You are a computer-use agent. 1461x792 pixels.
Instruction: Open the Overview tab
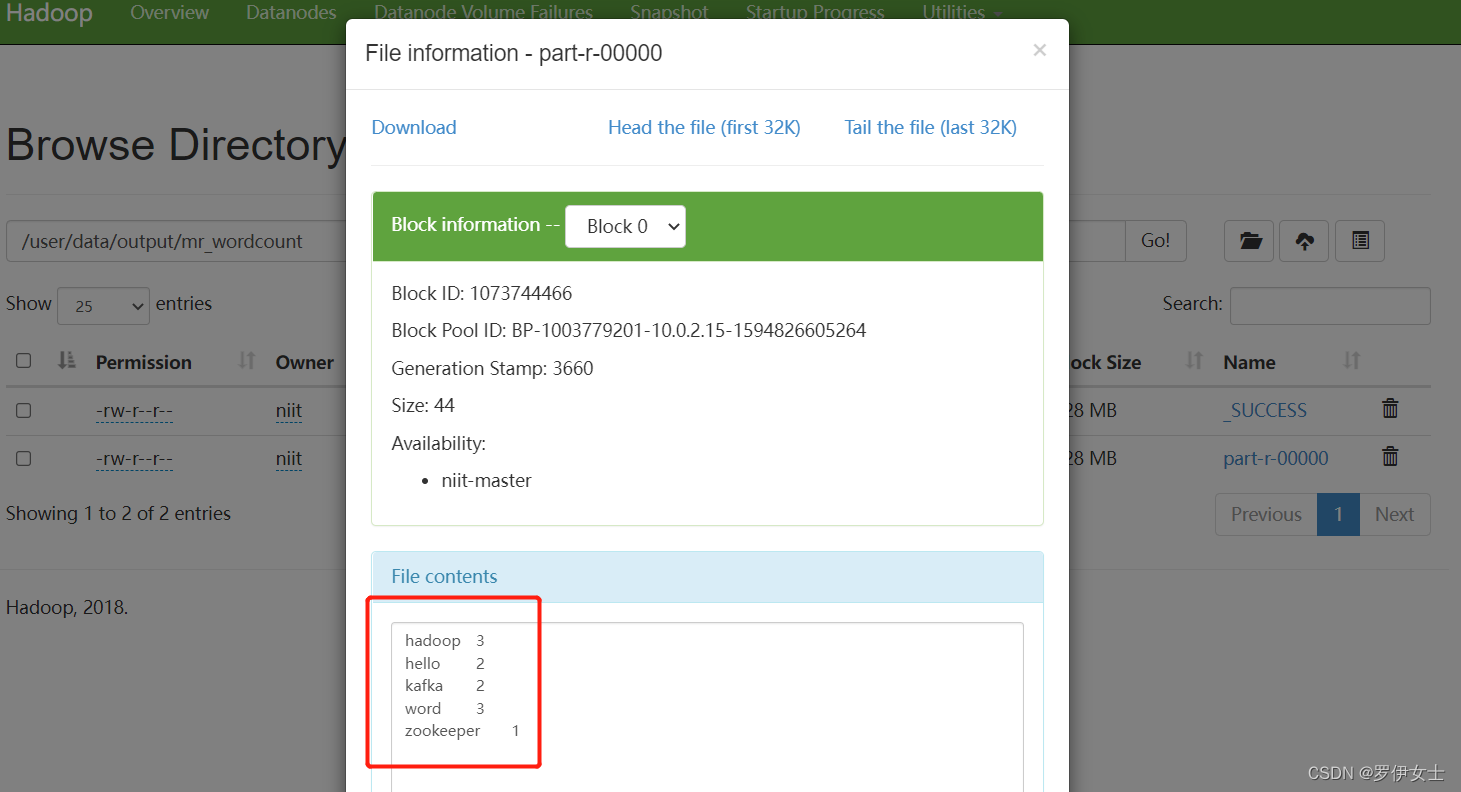[x=170, y=13]
